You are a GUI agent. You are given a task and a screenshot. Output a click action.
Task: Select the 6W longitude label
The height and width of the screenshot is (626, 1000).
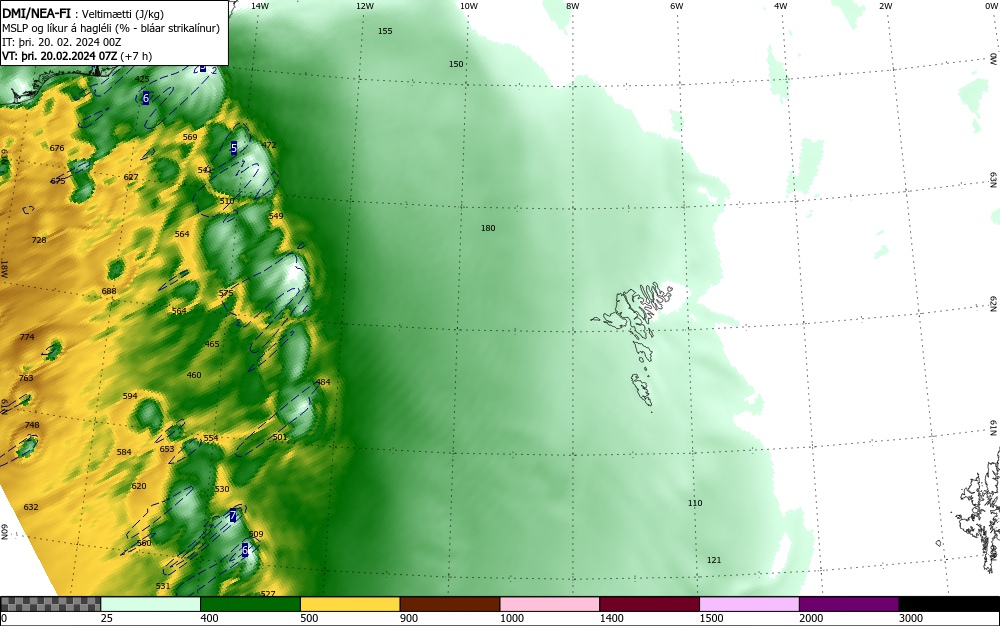tap(677, 6)
